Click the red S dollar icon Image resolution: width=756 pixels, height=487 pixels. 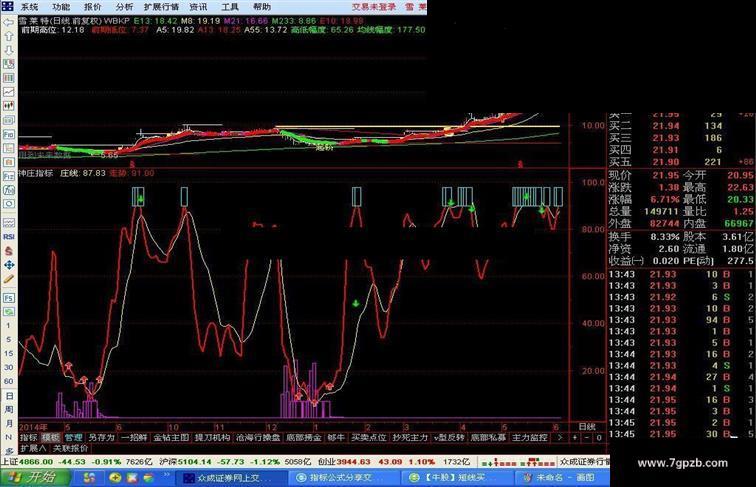tap(9, 251)
